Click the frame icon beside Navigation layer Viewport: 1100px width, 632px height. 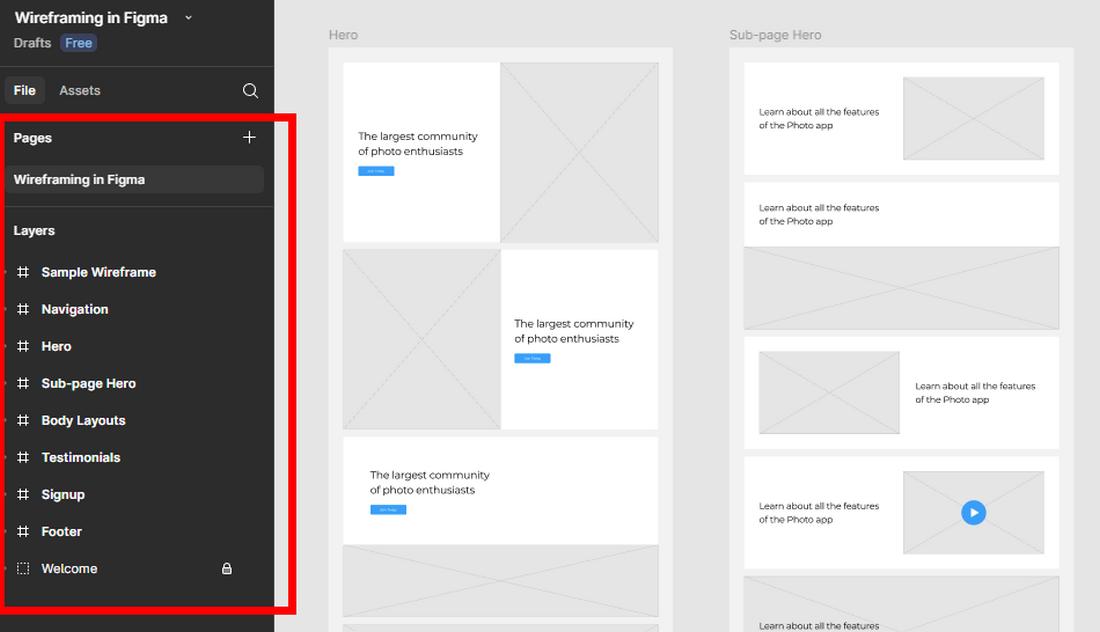tap(23, 309)
